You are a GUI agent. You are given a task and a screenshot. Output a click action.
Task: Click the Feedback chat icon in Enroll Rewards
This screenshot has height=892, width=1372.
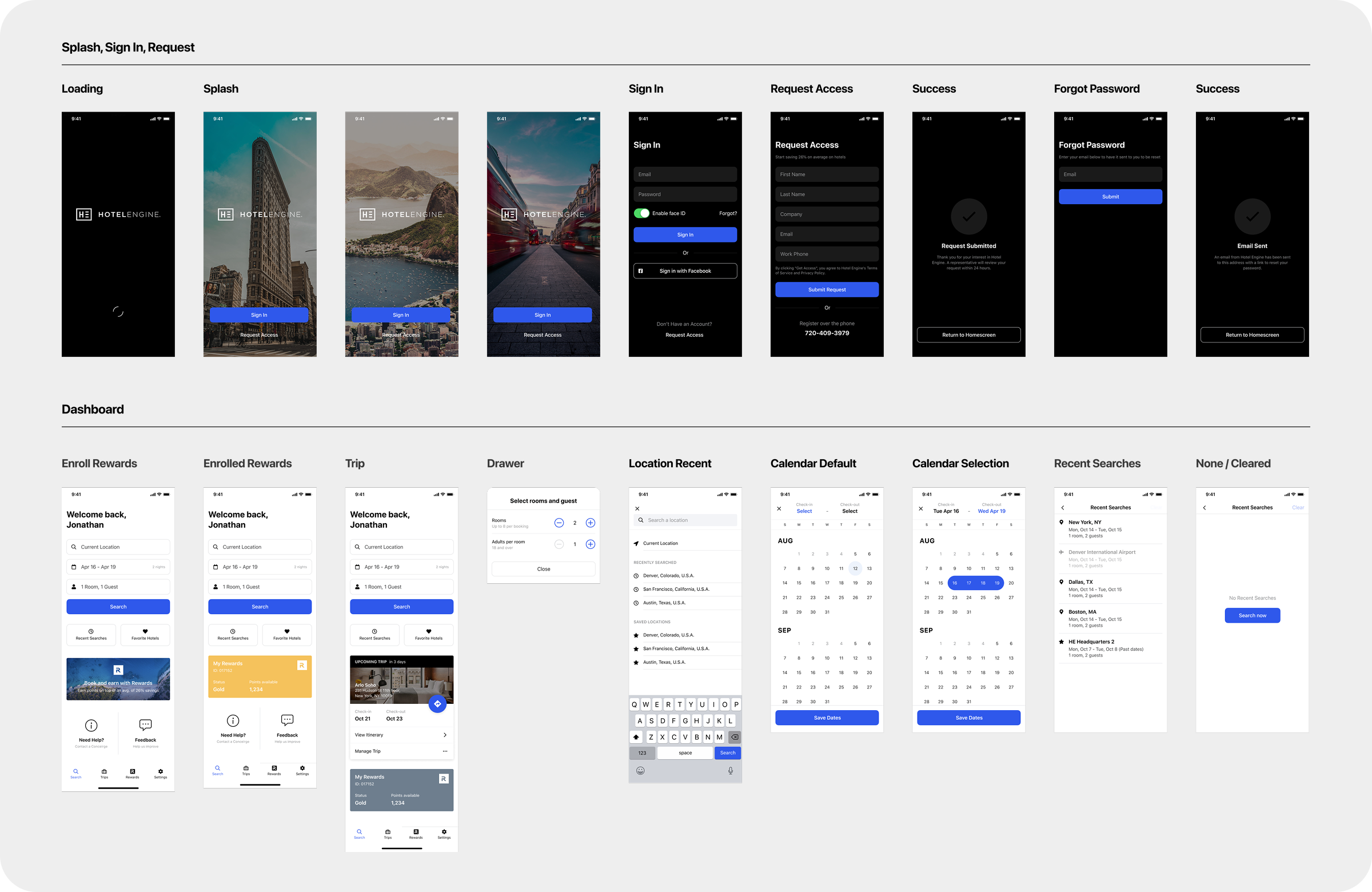(145, 725)
